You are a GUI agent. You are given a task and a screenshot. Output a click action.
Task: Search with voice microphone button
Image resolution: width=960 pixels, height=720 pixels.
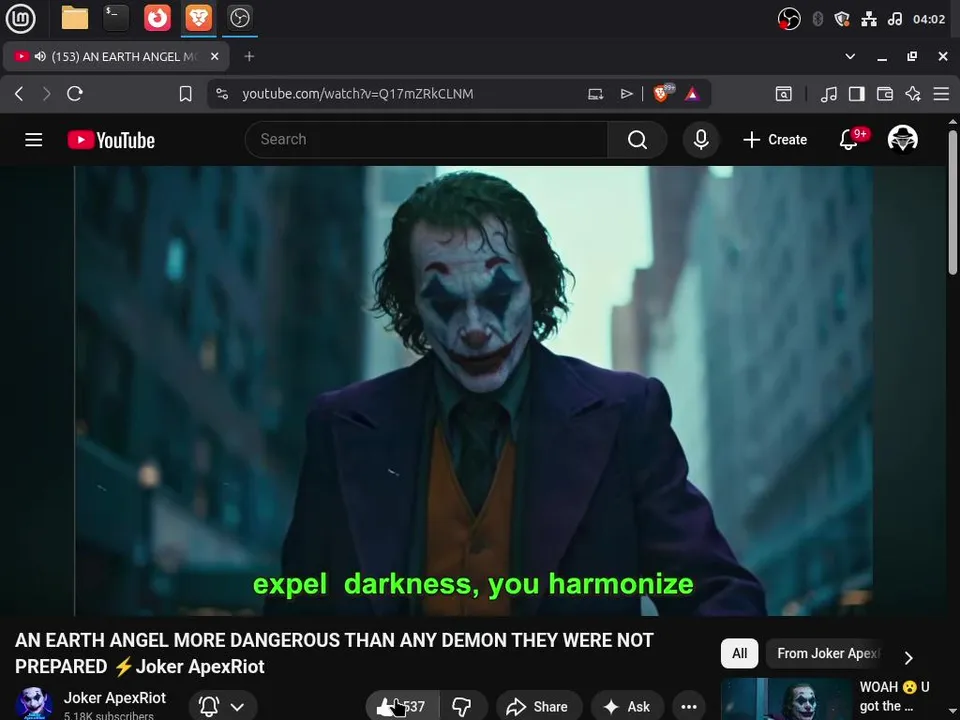pos(701,140)
